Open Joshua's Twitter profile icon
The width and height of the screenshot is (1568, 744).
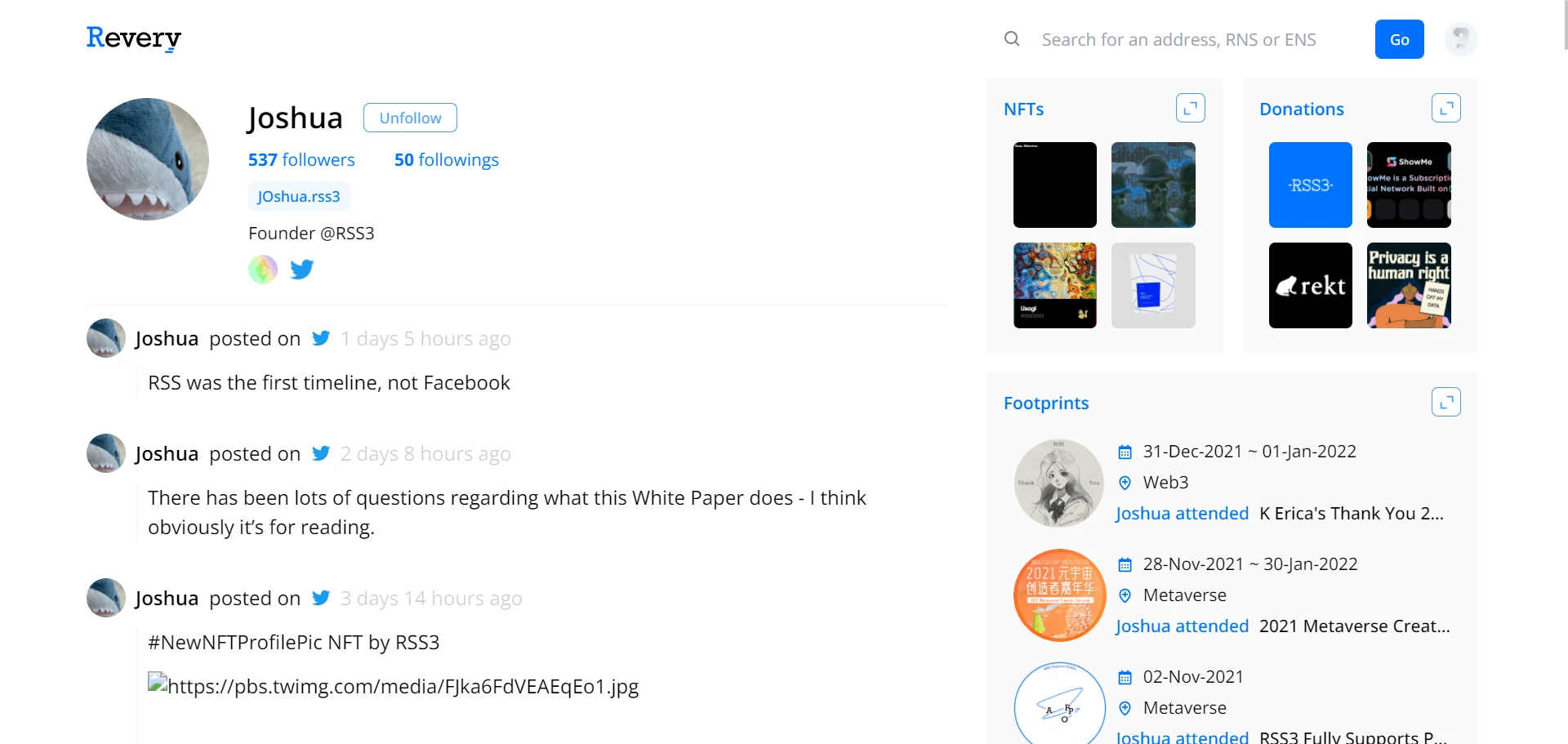[x=302, y=270]
